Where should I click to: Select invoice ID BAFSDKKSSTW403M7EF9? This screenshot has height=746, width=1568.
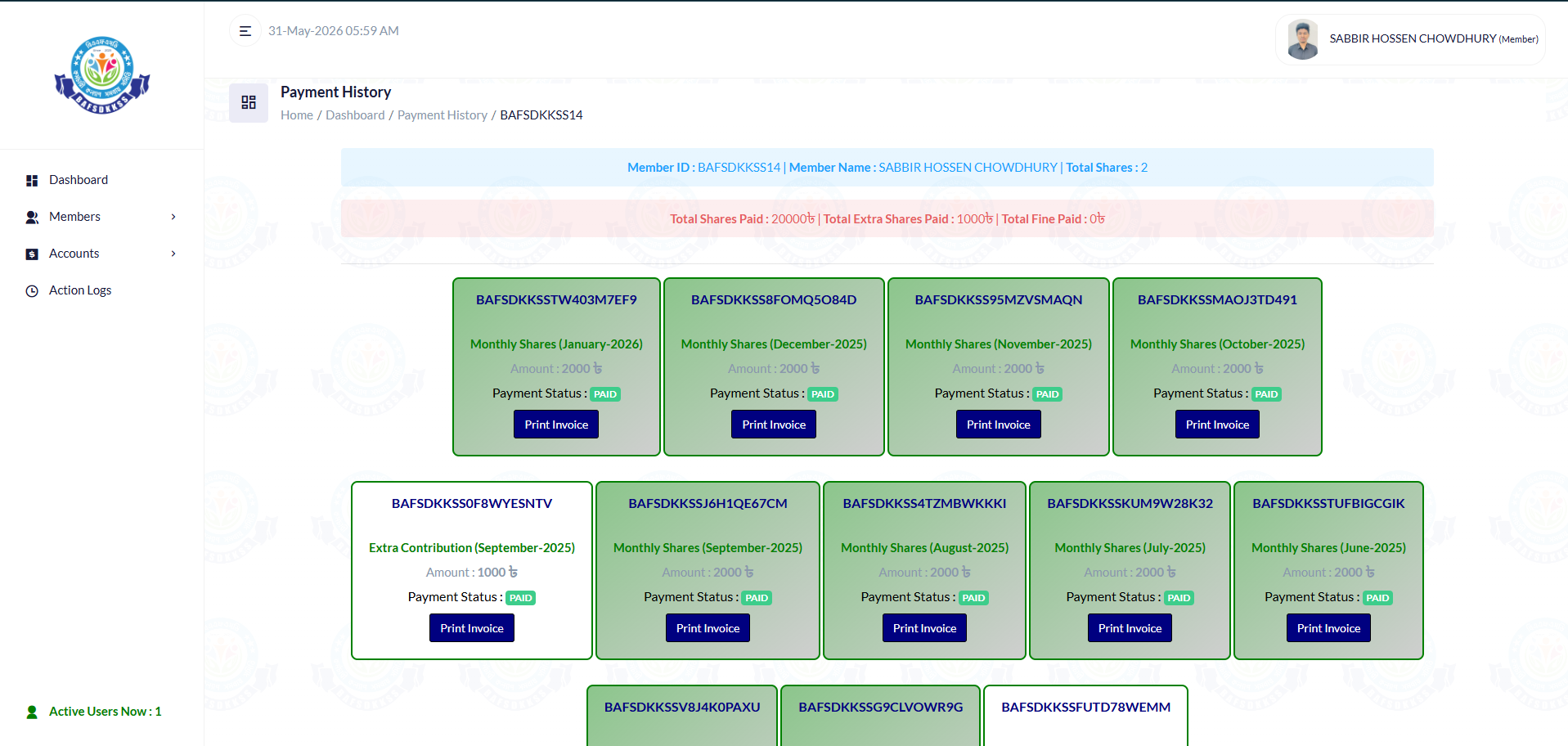pyautogui.click(x=556, y=299)
